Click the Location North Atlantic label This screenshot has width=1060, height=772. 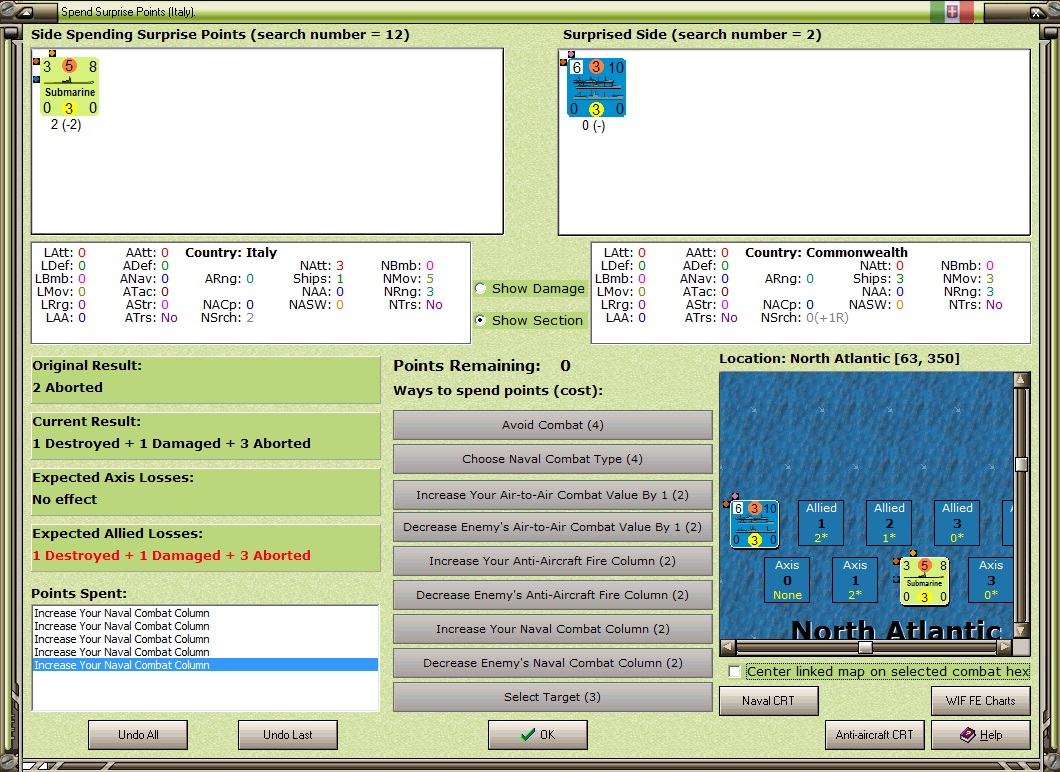point(839,358)
